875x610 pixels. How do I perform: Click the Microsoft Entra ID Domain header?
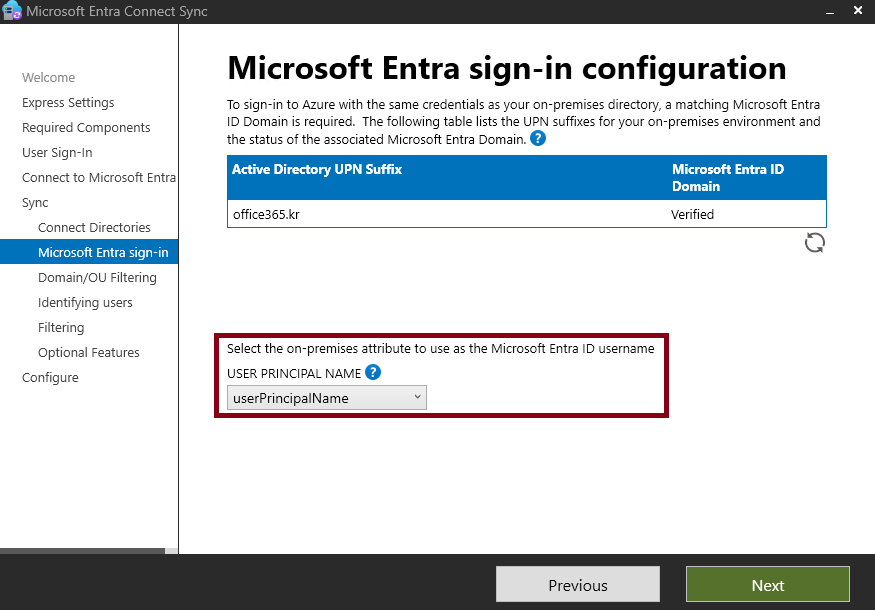click(x=728, y=177)
